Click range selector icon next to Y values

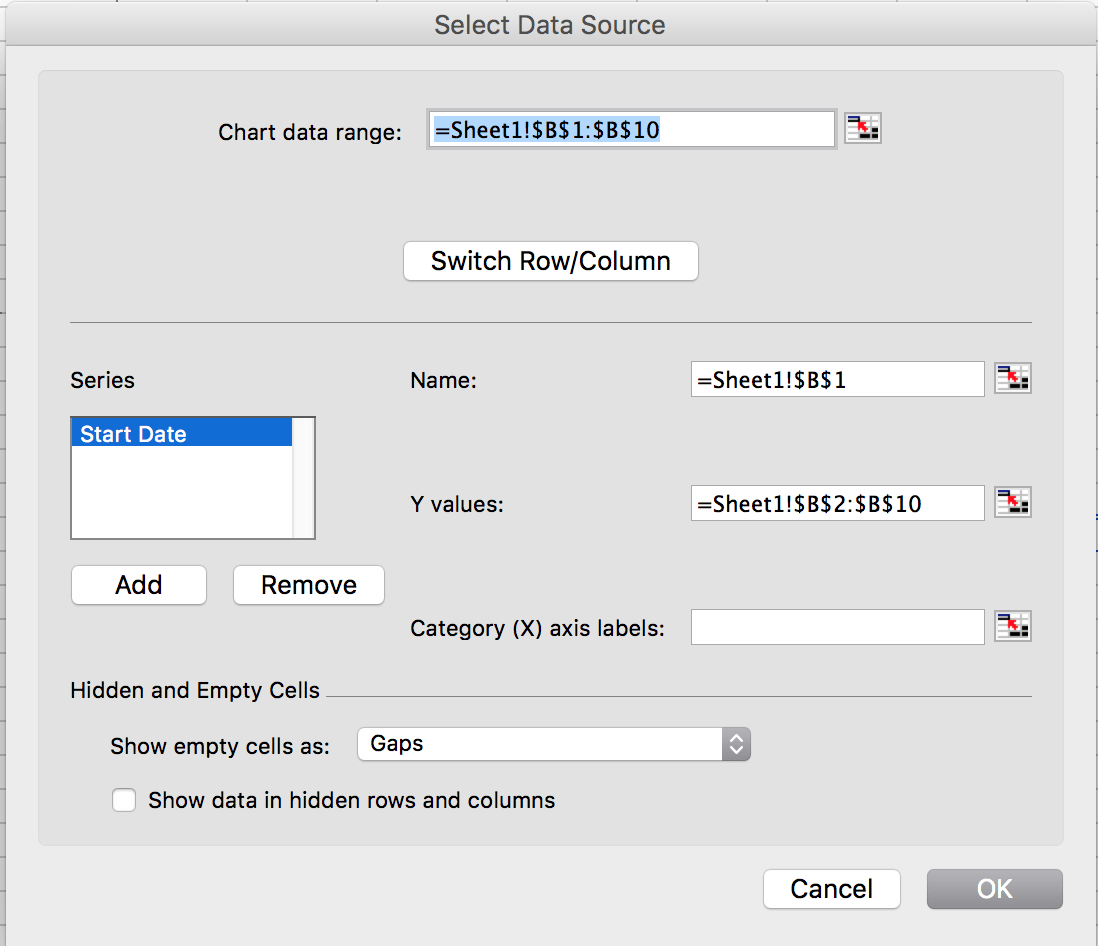coord(1013,503)
